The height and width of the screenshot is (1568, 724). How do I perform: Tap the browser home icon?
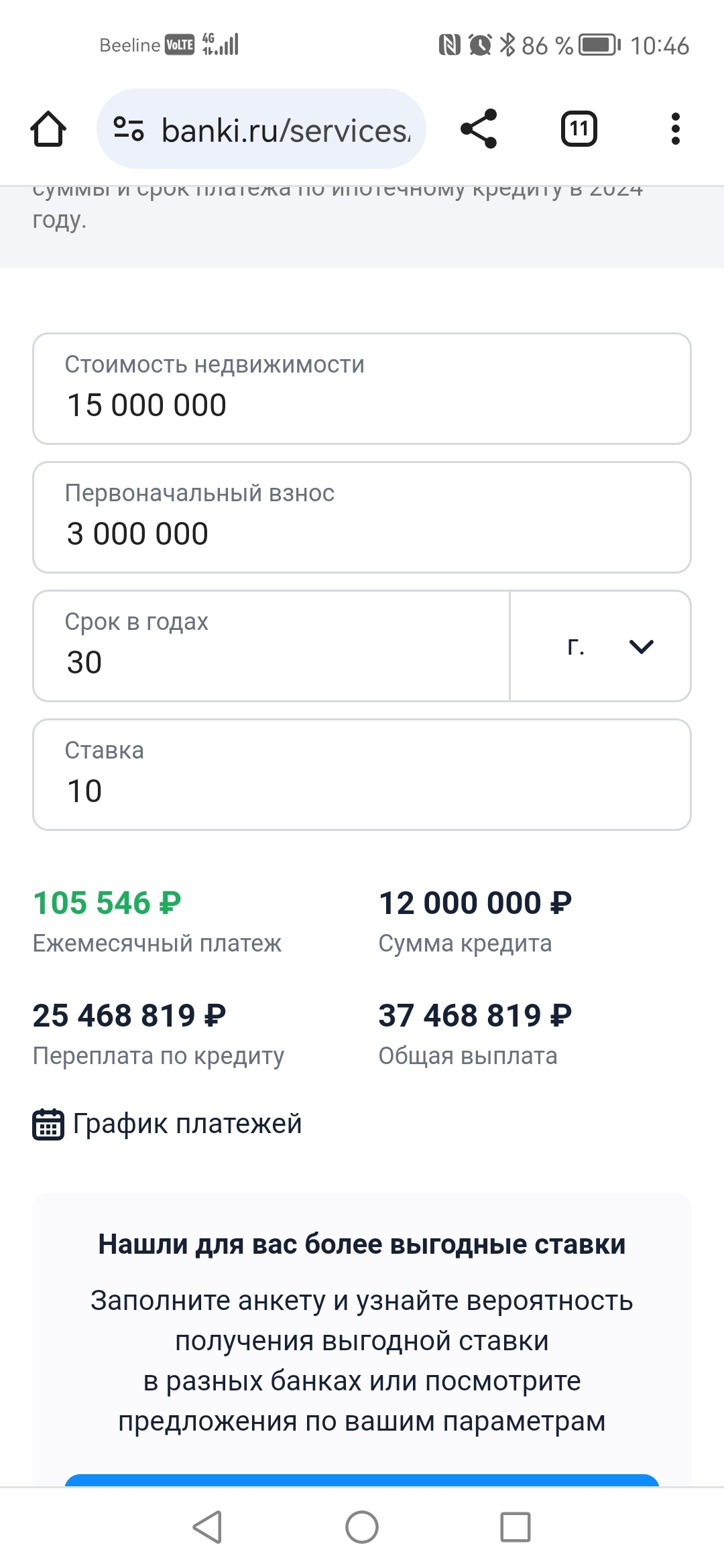pyautogui.click(x=48, y=129)
